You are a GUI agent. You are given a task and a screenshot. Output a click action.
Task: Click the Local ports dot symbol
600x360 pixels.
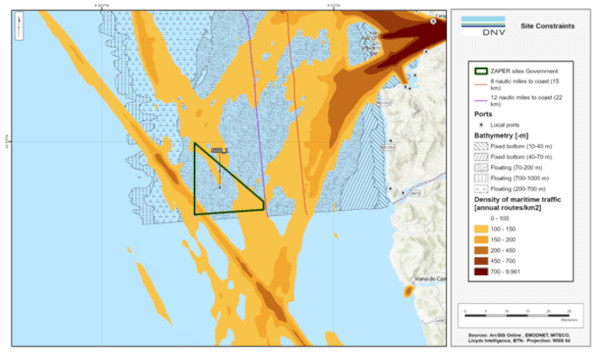point(481,125)
